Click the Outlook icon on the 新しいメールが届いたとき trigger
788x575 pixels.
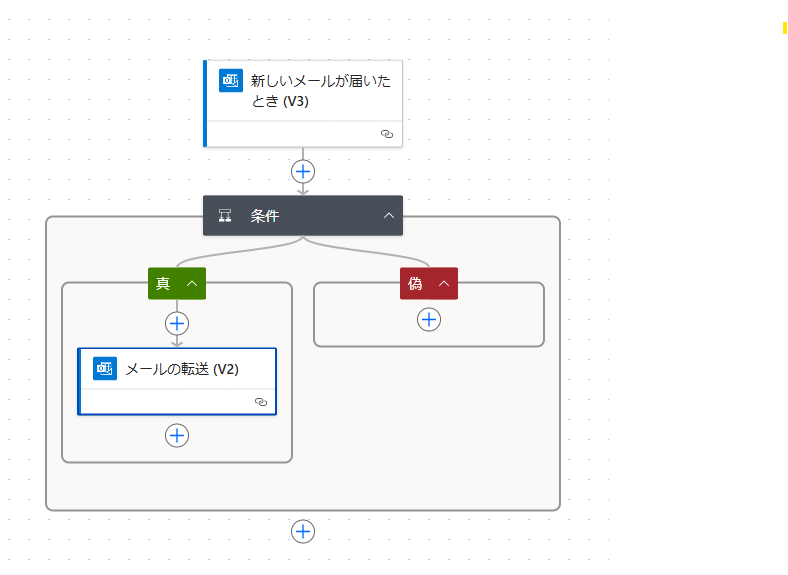pyautogui.click(x=231, y=80)
